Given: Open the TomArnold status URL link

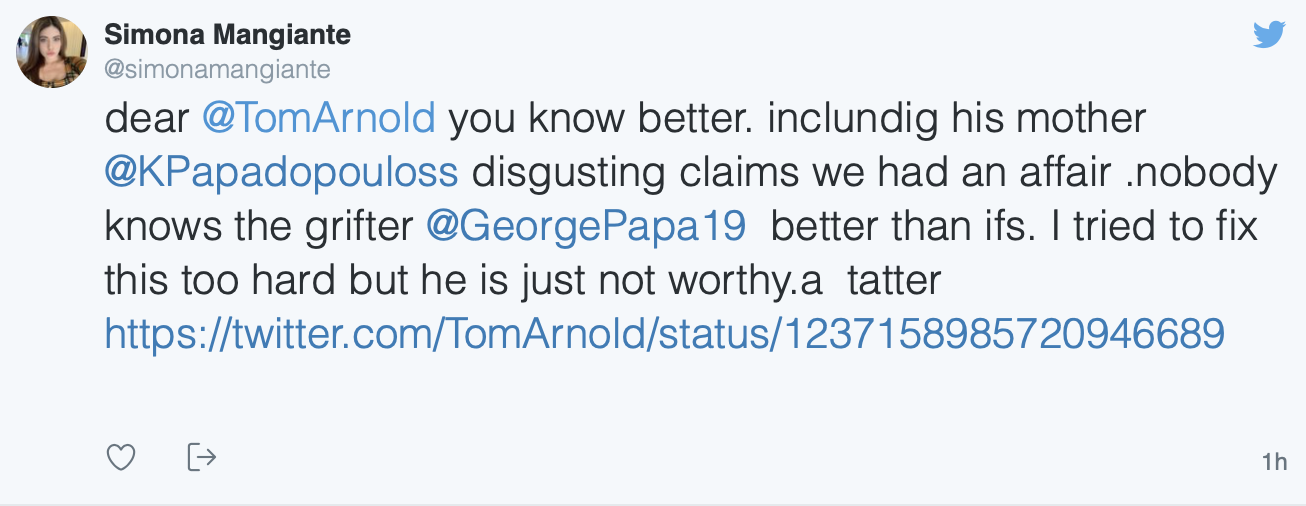Looking at the screenshot, I should coord(664,334).
